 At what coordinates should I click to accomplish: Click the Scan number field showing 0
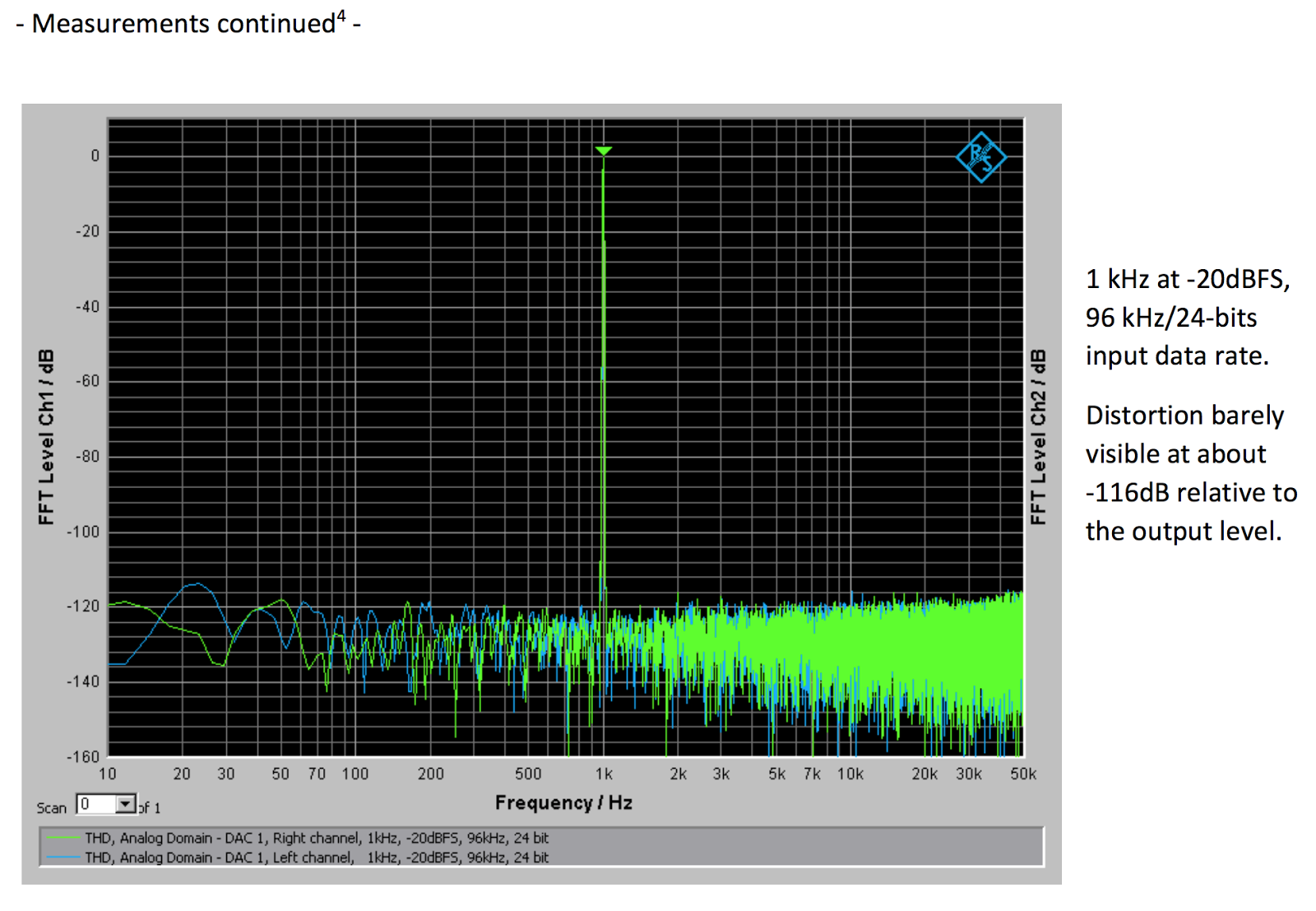95,804
